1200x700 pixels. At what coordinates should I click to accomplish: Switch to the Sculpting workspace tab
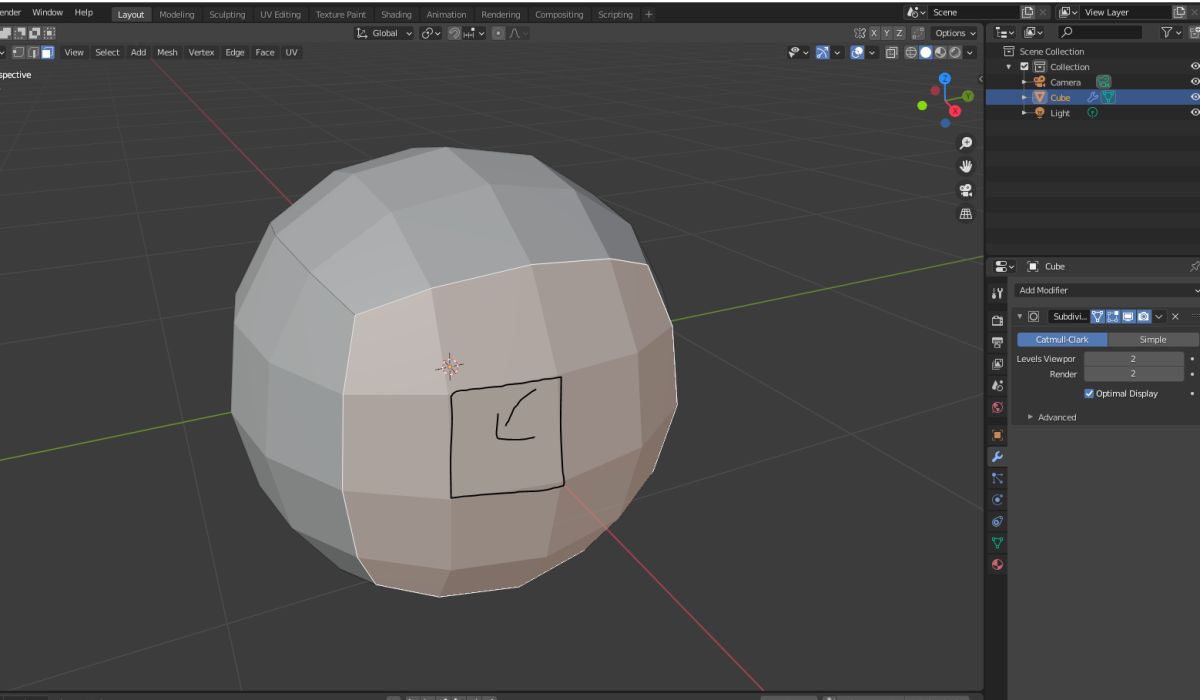point(227,14)
